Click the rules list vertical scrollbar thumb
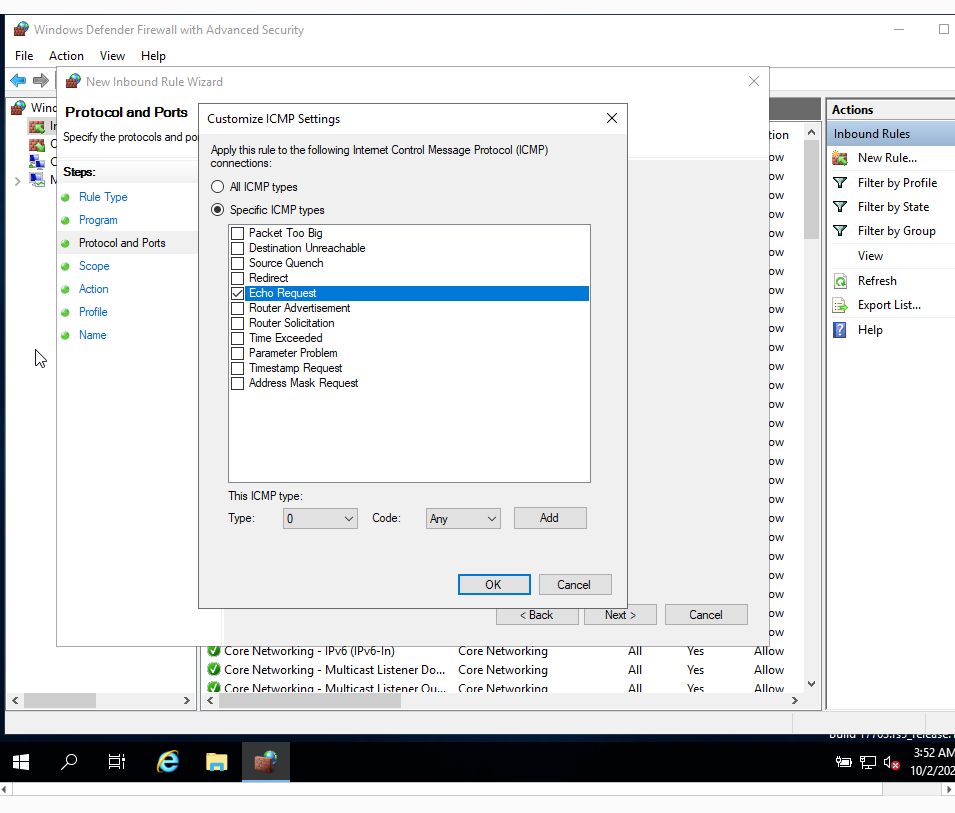This screenshot has height=813, width=955. point(811,189)
